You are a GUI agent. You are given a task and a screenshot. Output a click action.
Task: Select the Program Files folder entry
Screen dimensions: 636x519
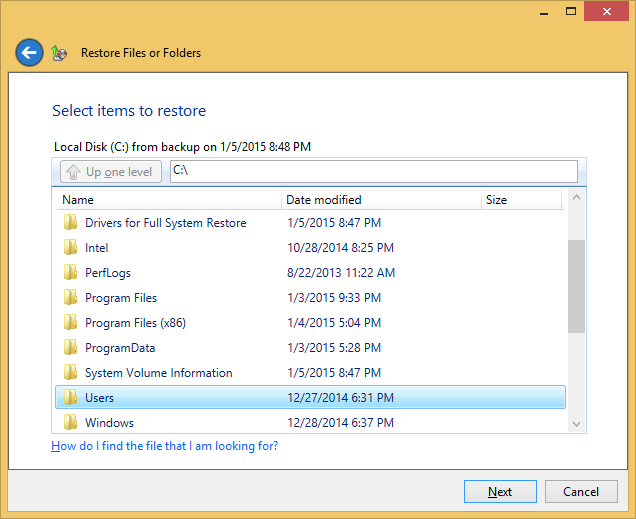point(121,298)
